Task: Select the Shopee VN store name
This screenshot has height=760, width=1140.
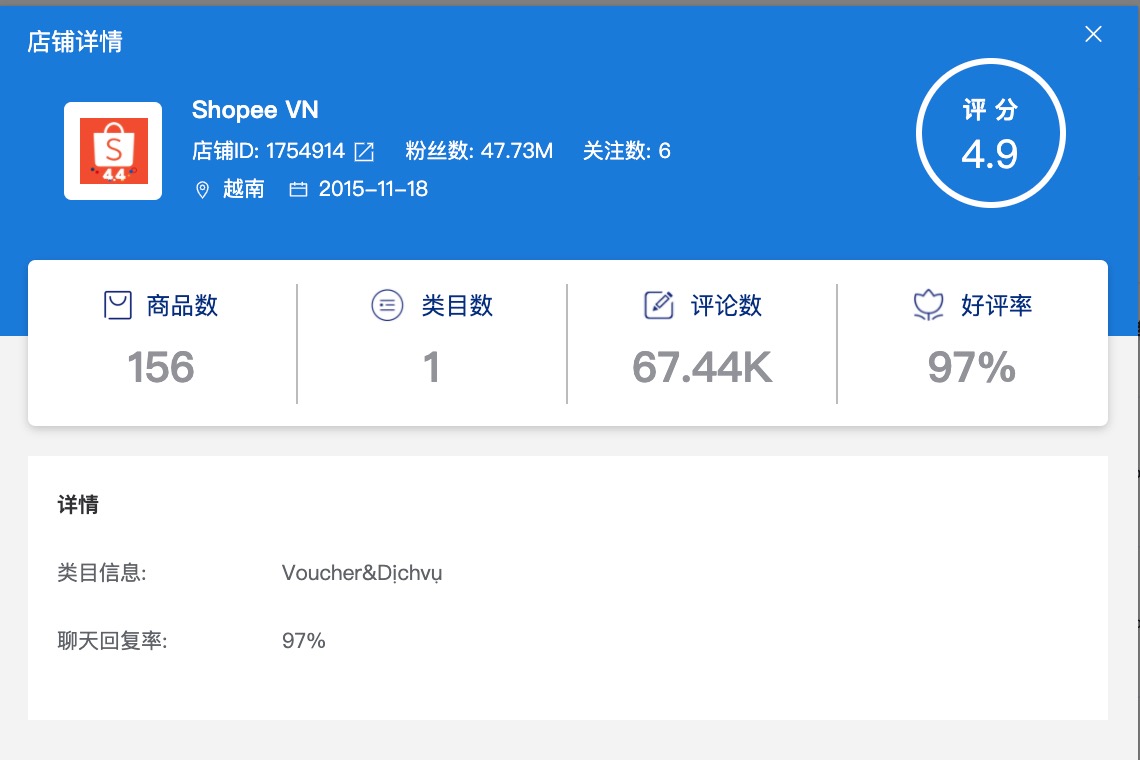Action: pyautogui.click(x=255, y=110)
